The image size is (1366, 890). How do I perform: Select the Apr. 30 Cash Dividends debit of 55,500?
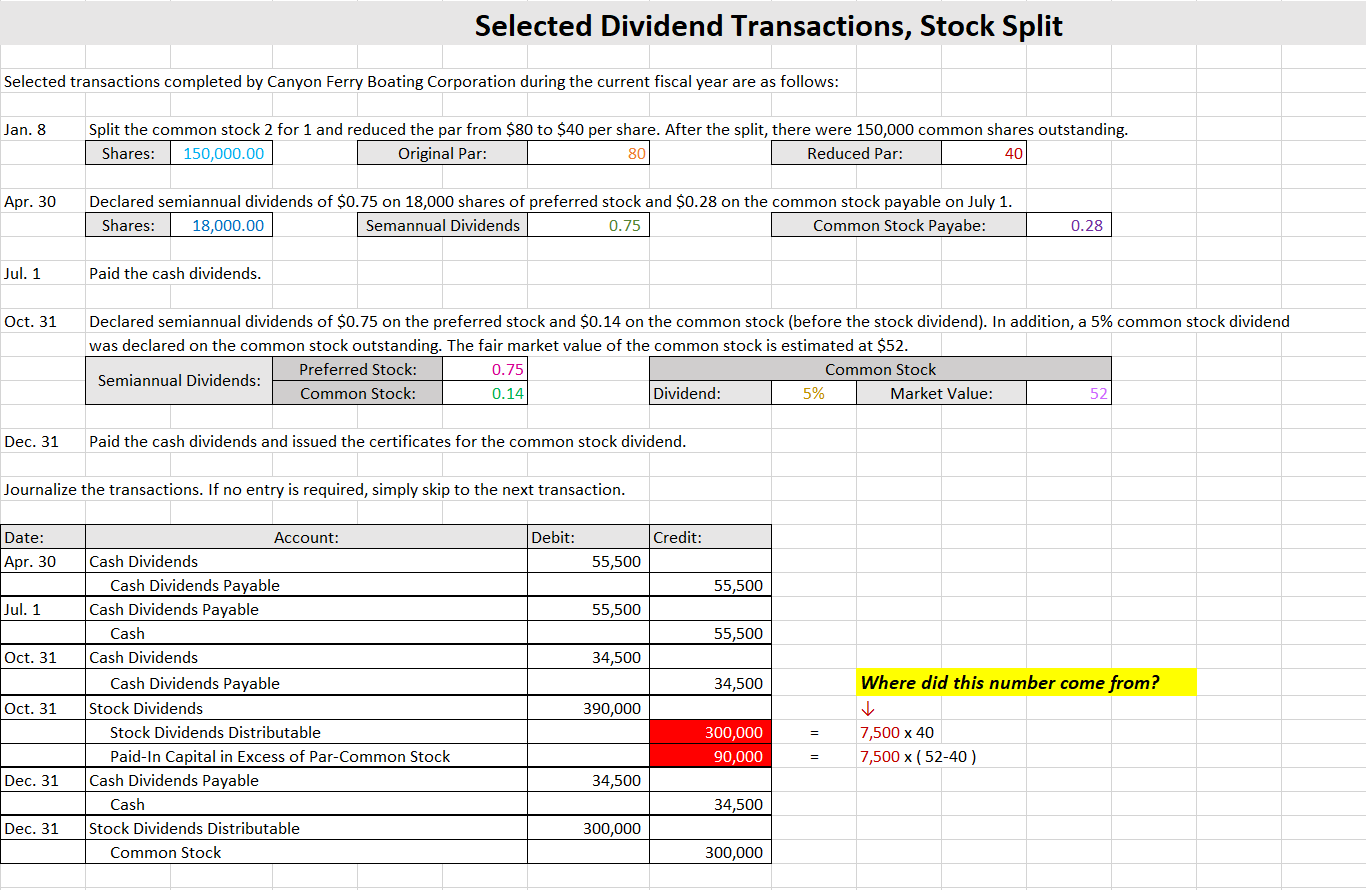tap(588, 561)
